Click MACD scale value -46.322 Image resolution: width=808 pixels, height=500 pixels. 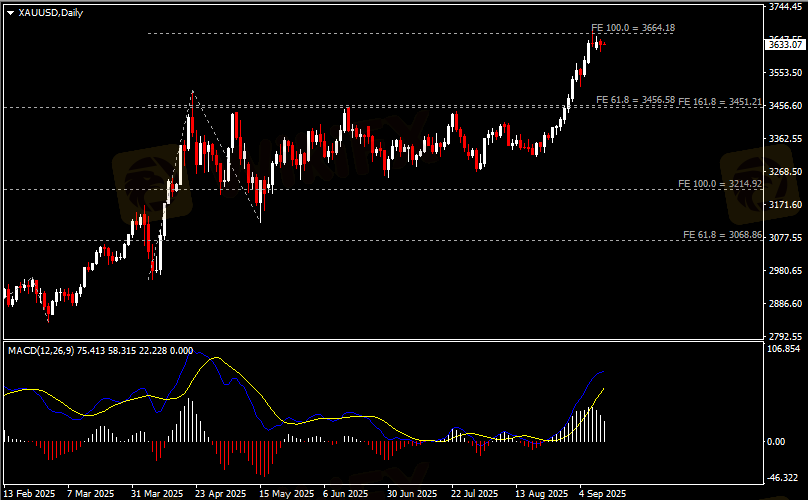783,478
